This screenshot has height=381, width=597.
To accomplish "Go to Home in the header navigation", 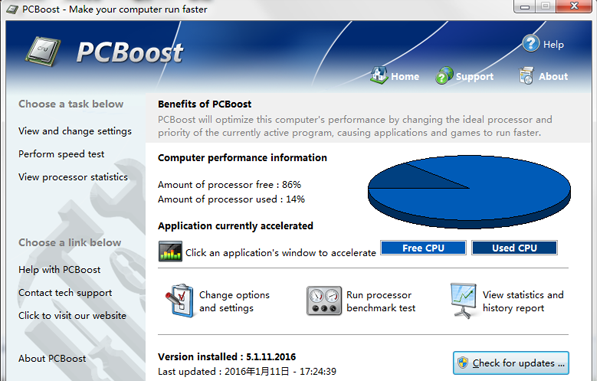I will point(405,77).
